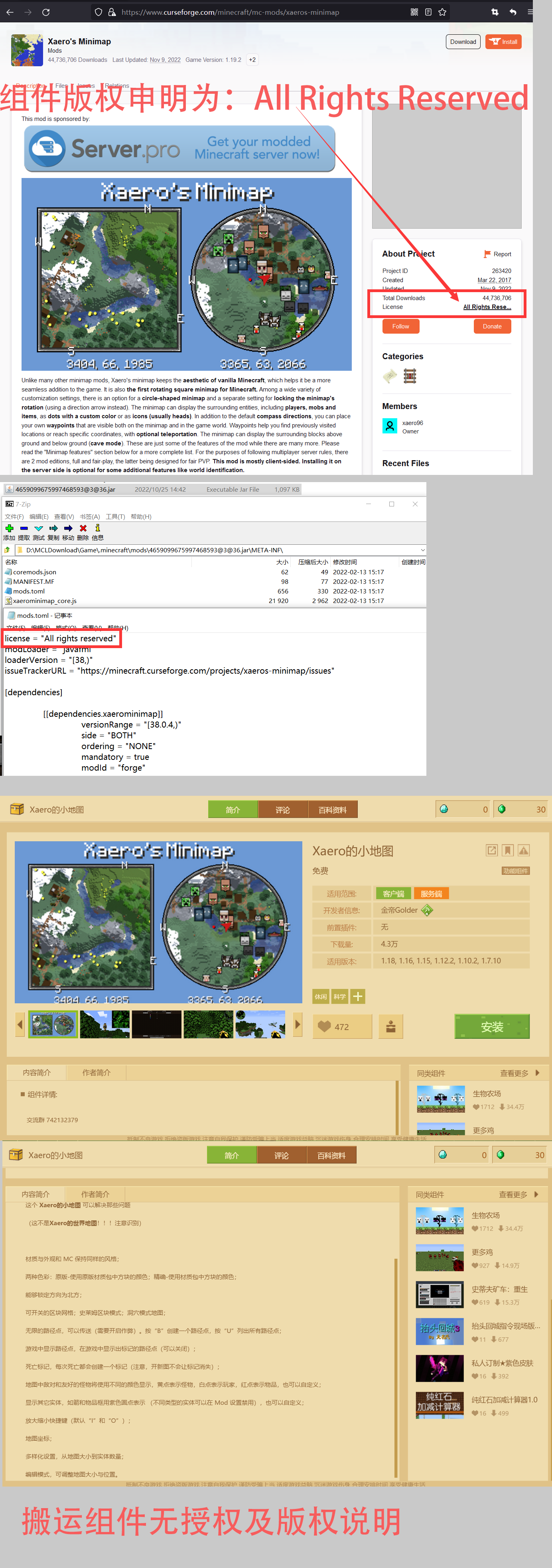Open xaero96 owner profile
552x1568 pixels.
[x=403, y=426]
